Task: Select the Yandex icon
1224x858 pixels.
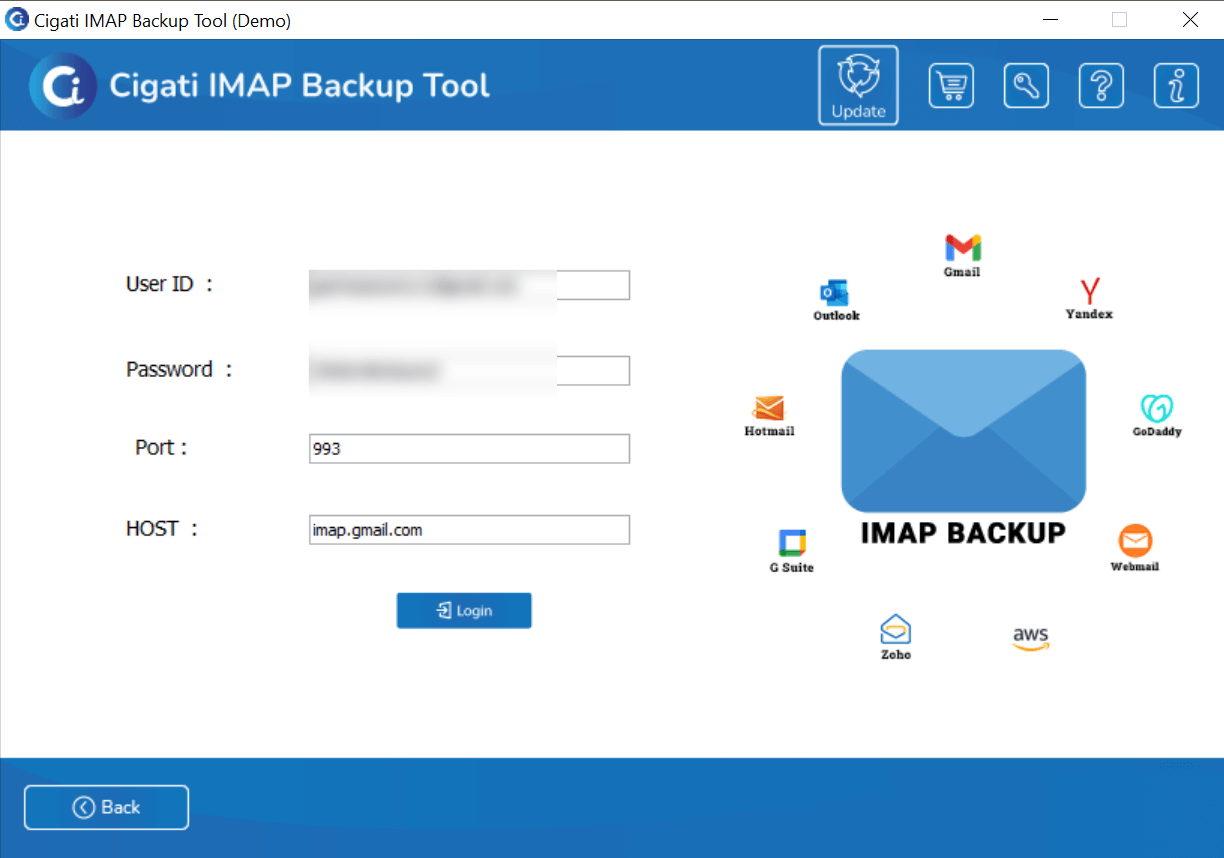Action: pos(1089,299)
